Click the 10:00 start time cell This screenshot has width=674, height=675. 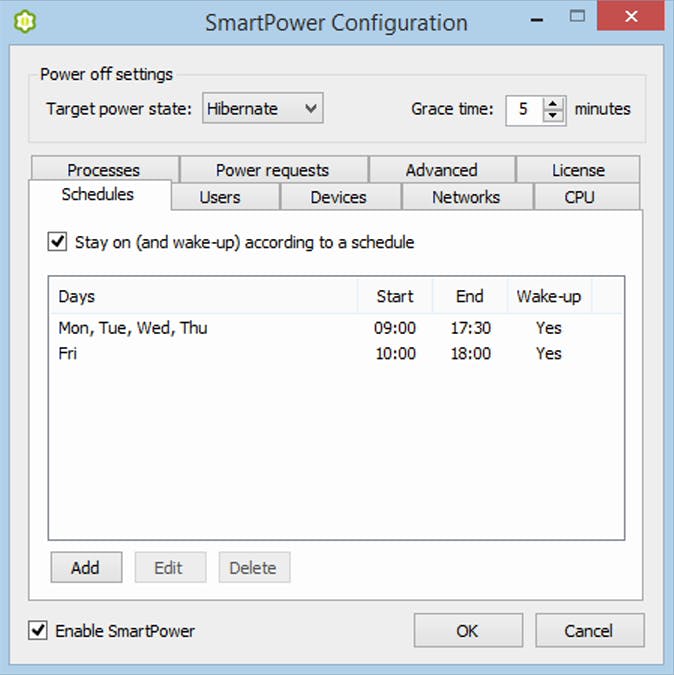coord(396,353)
